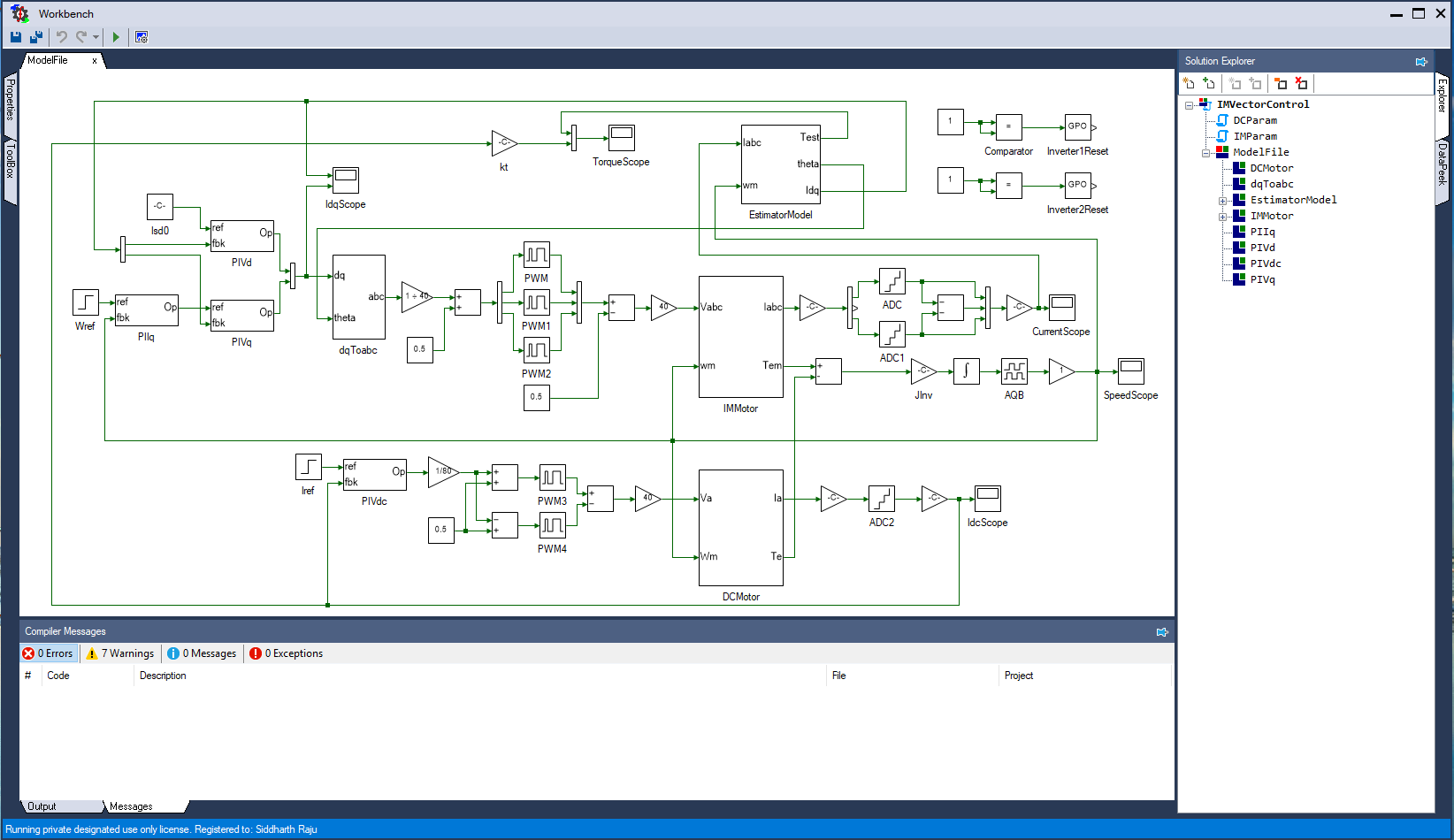Pin the Compiler Messages panel
Viewport: 1454px width, 840px height.
(1162, 632)
